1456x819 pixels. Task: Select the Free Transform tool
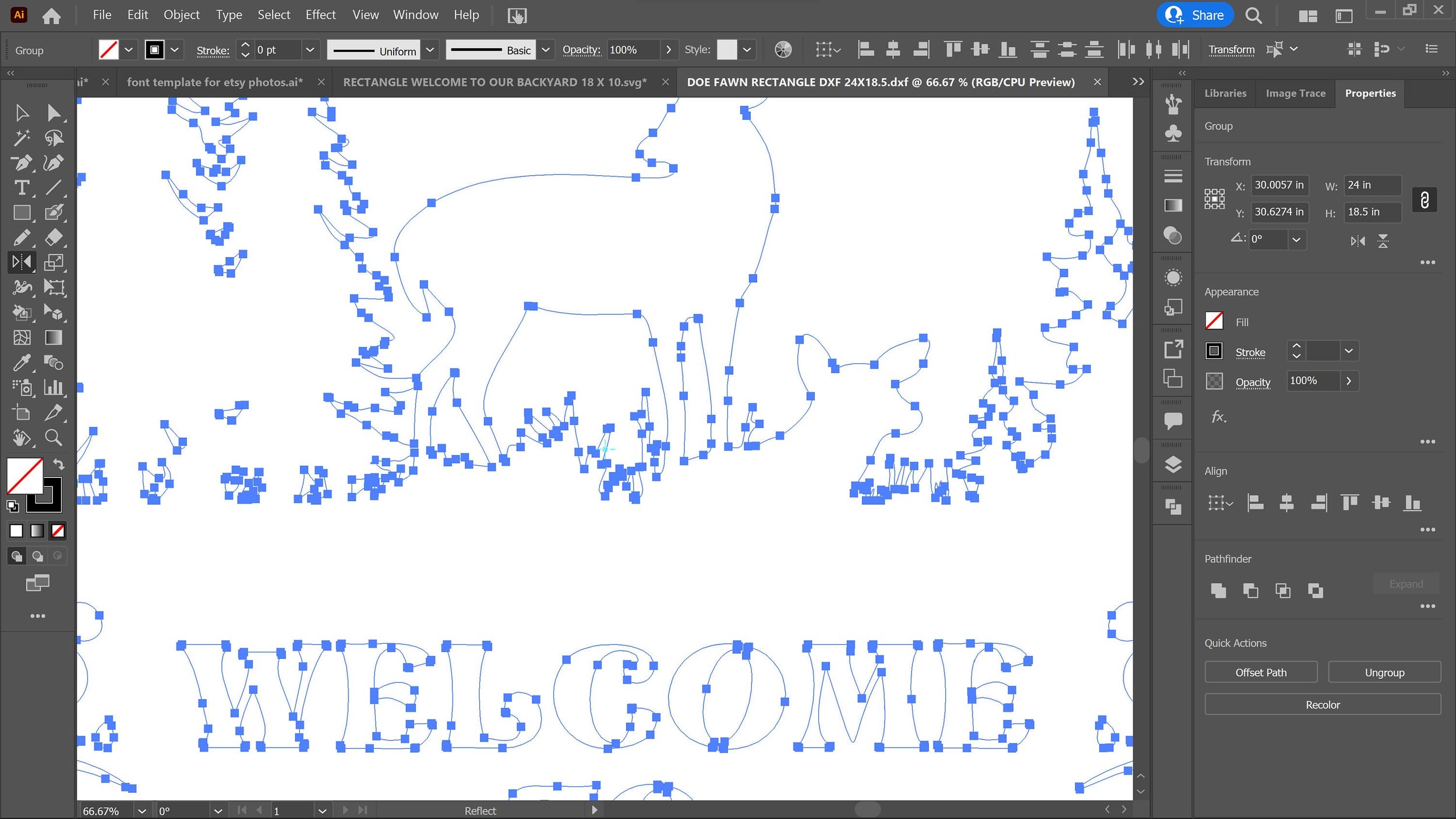(x=54, y=288)
